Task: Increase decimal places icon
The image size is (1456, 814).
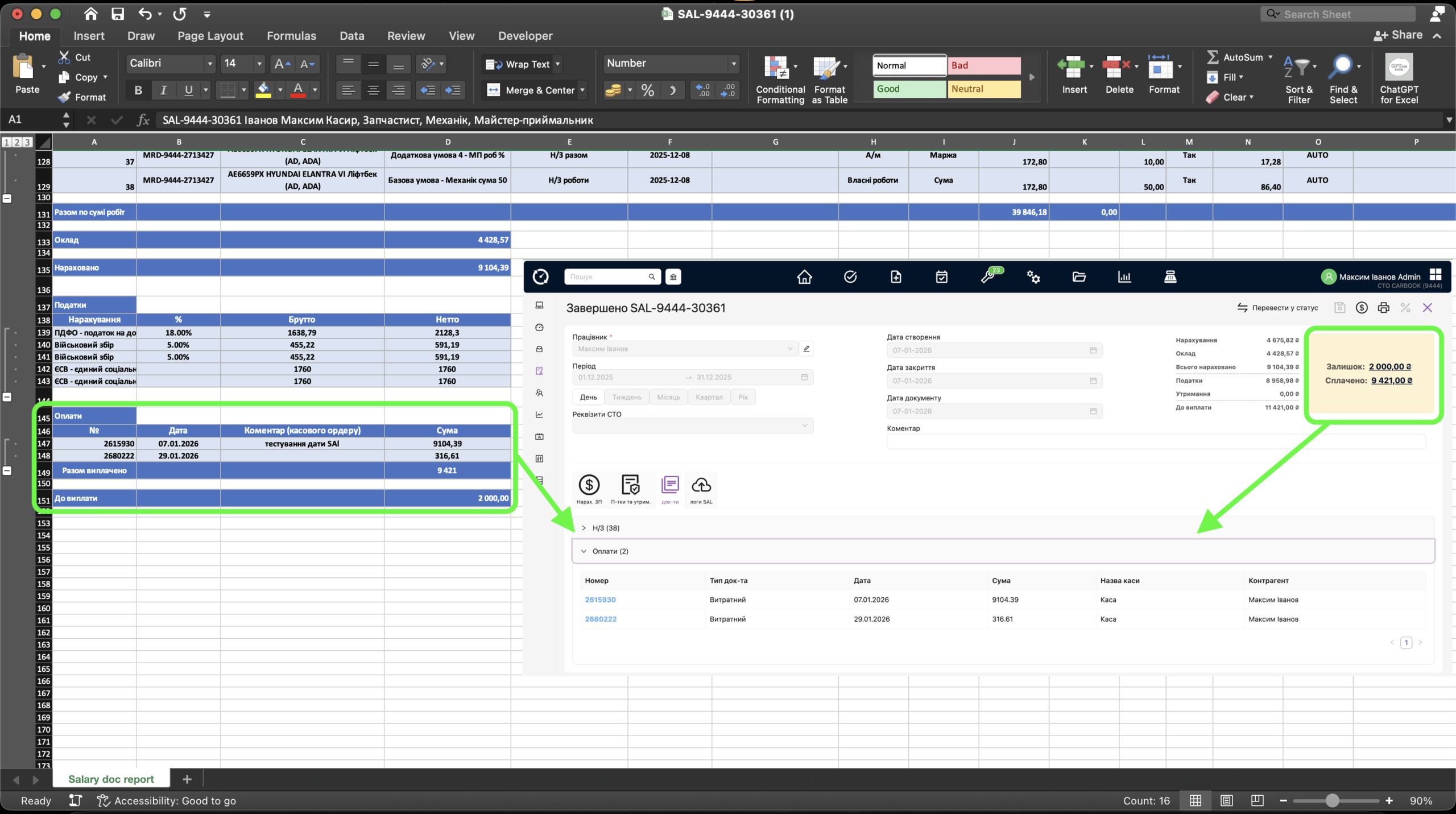Action: click(703, 90)
